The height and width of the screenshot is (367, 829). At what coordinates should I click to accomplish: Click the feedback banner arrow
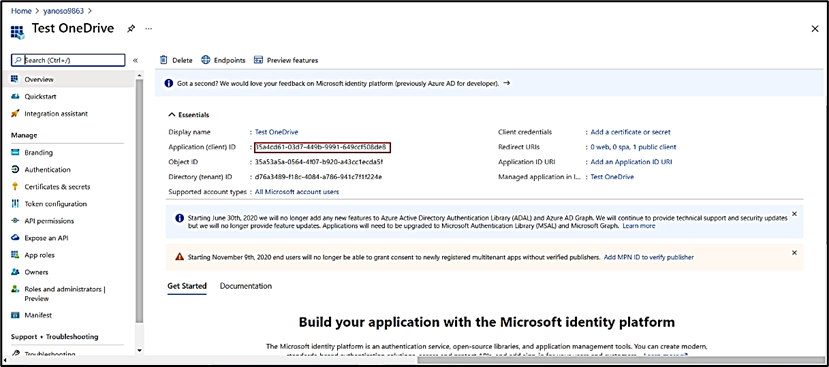point(506,83)
